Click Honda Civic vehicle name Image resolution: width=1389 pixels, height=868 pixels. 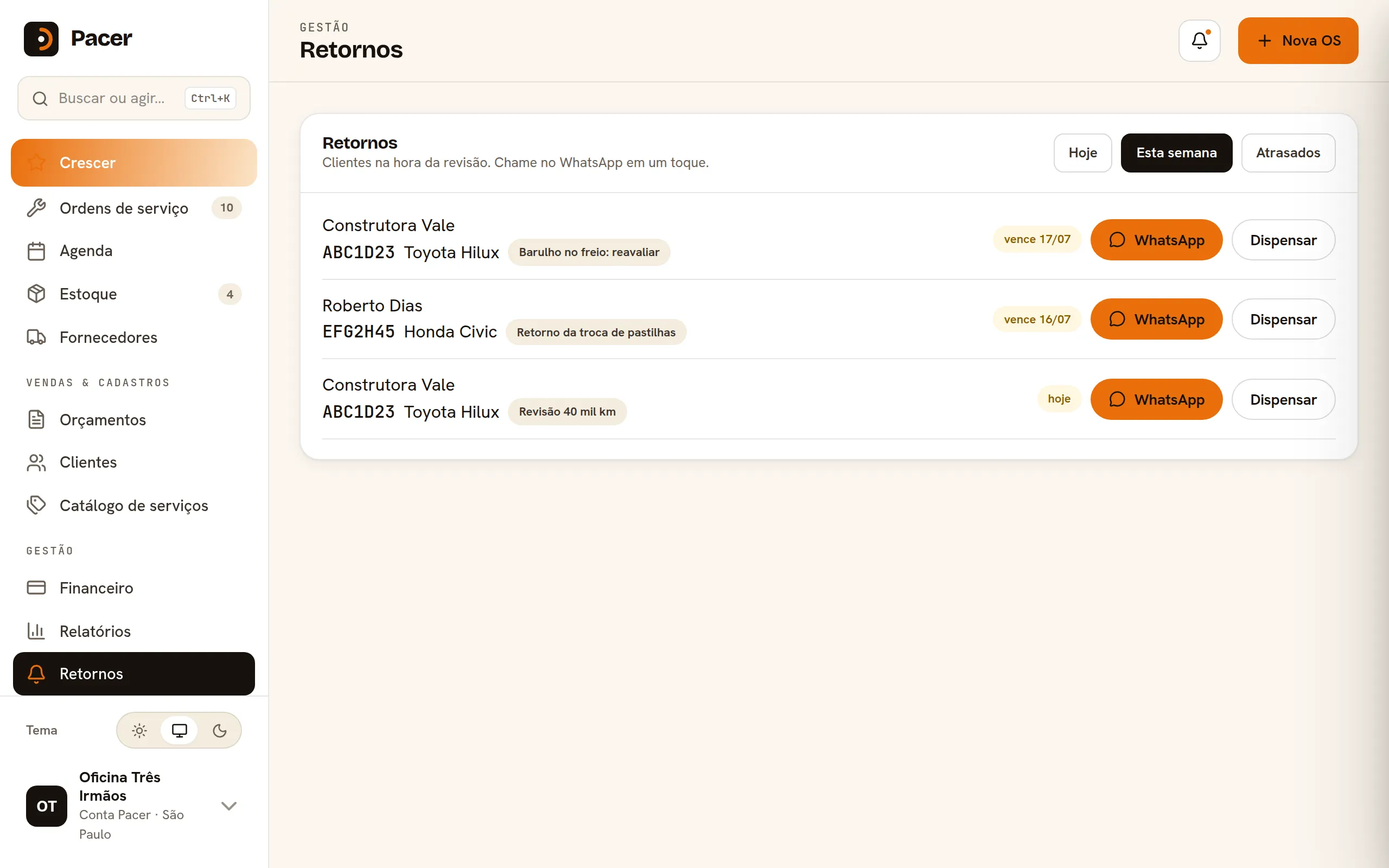pos(450,332)
